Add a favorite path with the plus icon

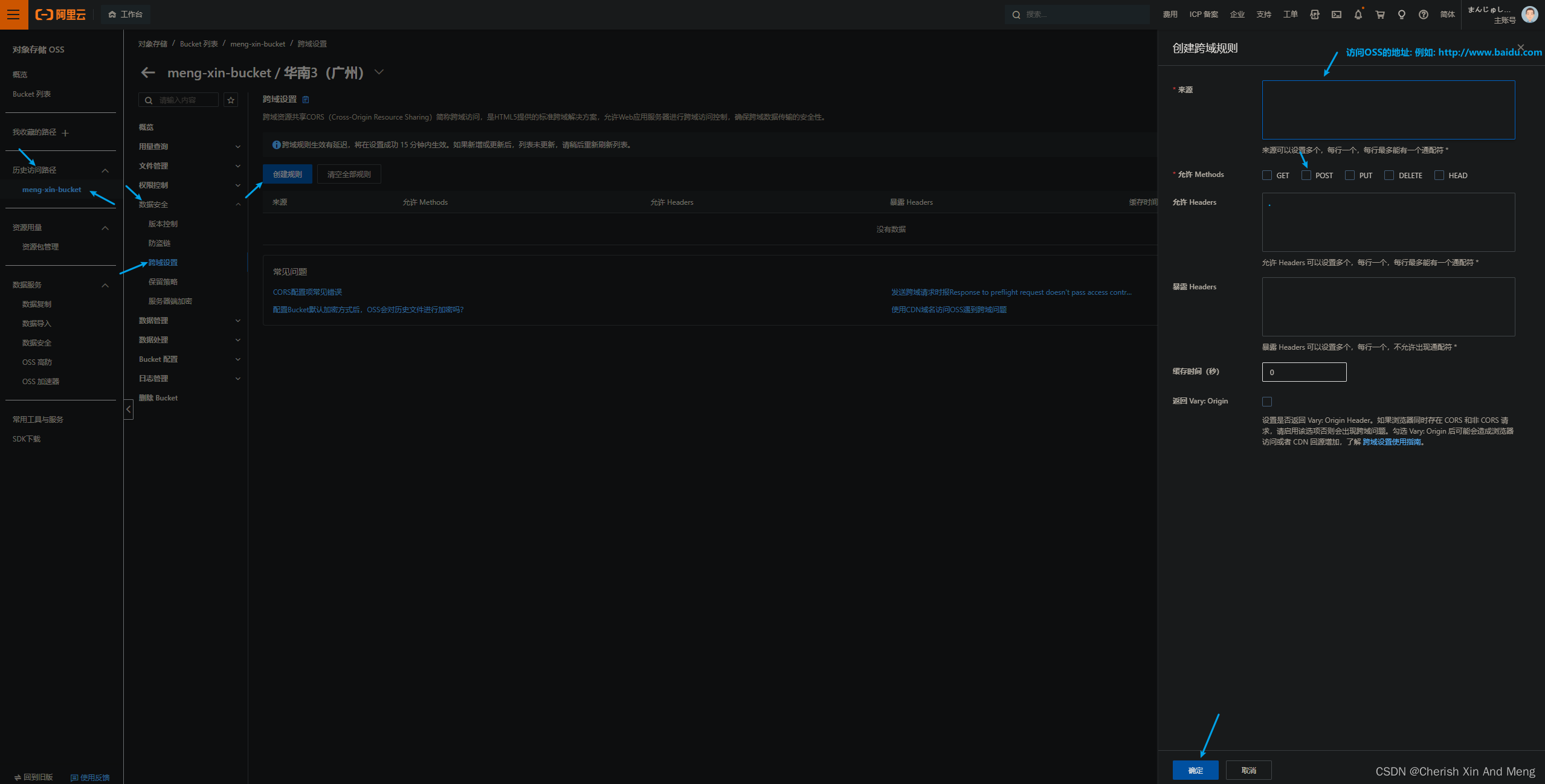tap(65, 133)
